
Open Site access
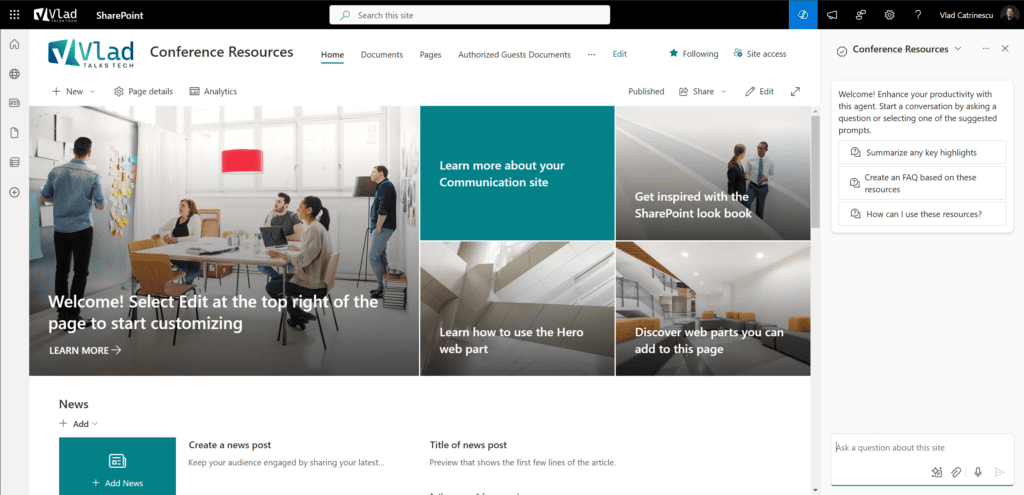pyautogui.click(x=760, y=54)
